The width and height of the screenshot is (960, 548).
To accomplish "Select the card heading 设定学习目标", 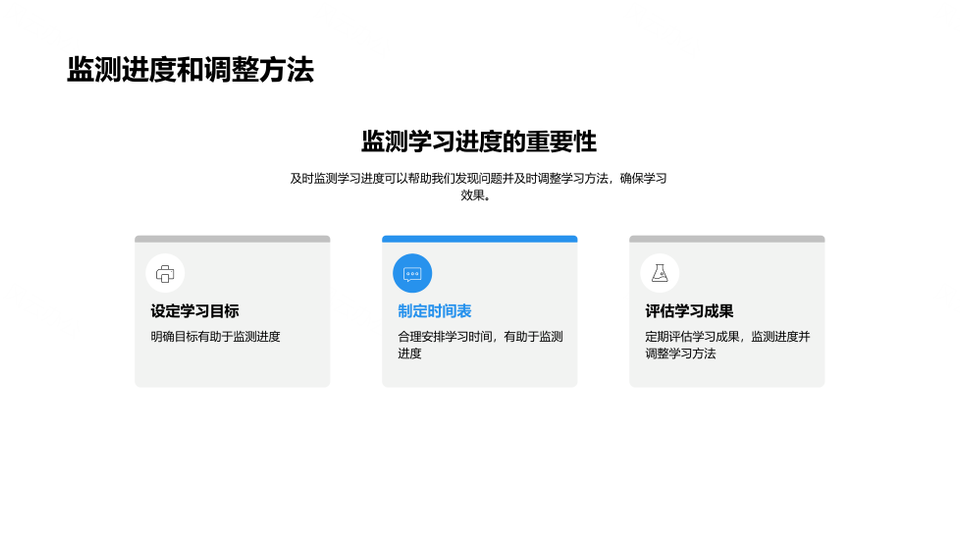I will point(195,311).
